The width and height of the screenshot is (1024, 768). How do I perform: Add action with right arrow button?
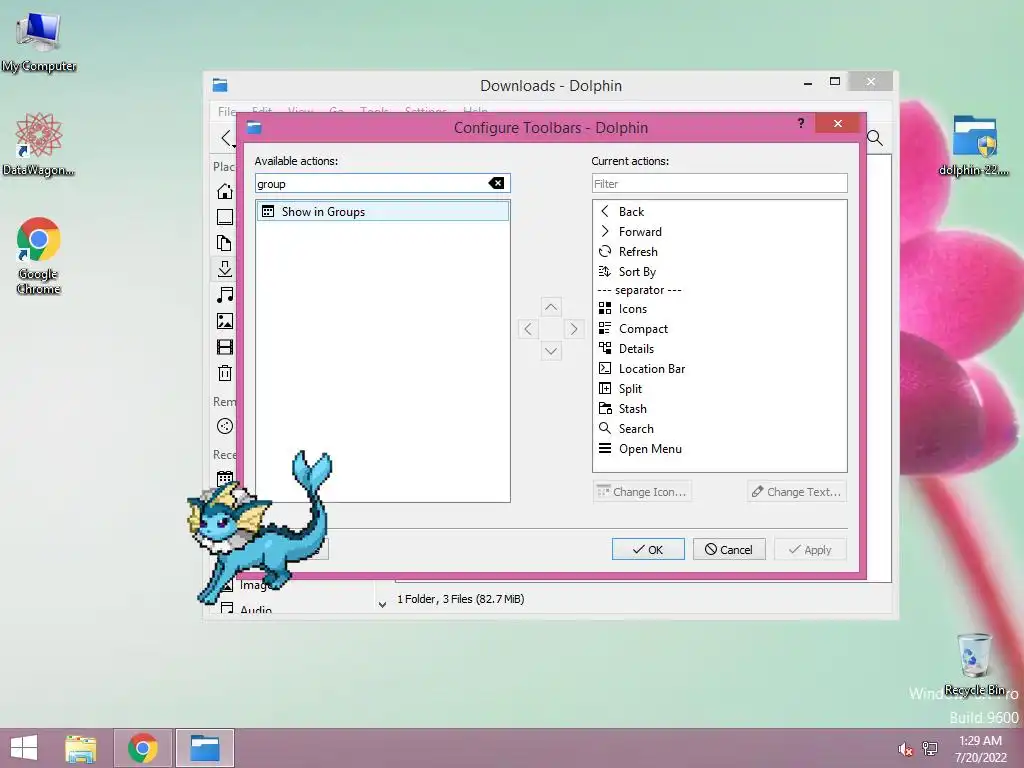[x=573, y=329]
